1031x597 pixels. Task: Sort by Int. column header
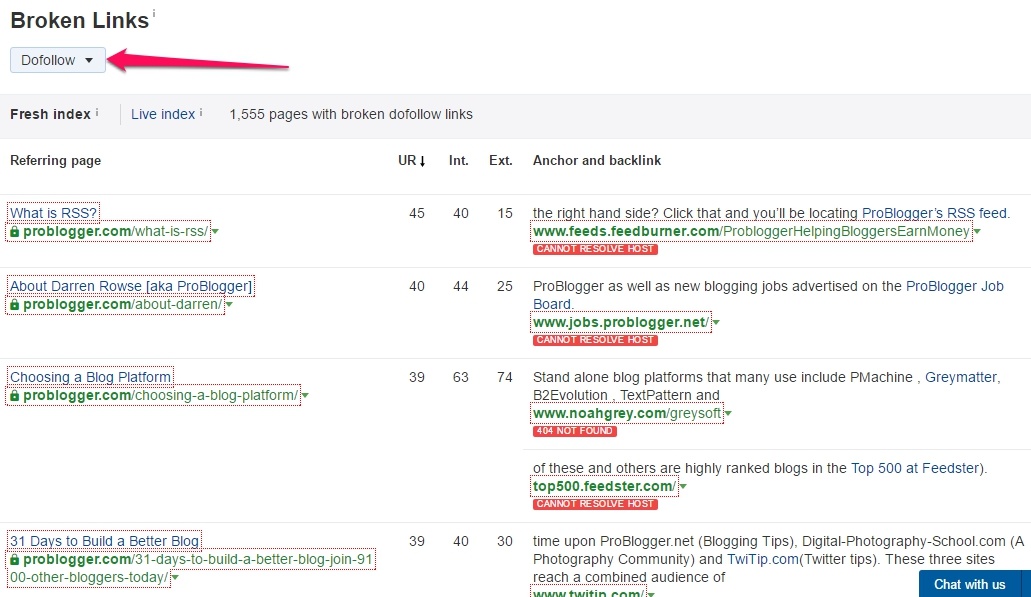[x=459, y=160]
